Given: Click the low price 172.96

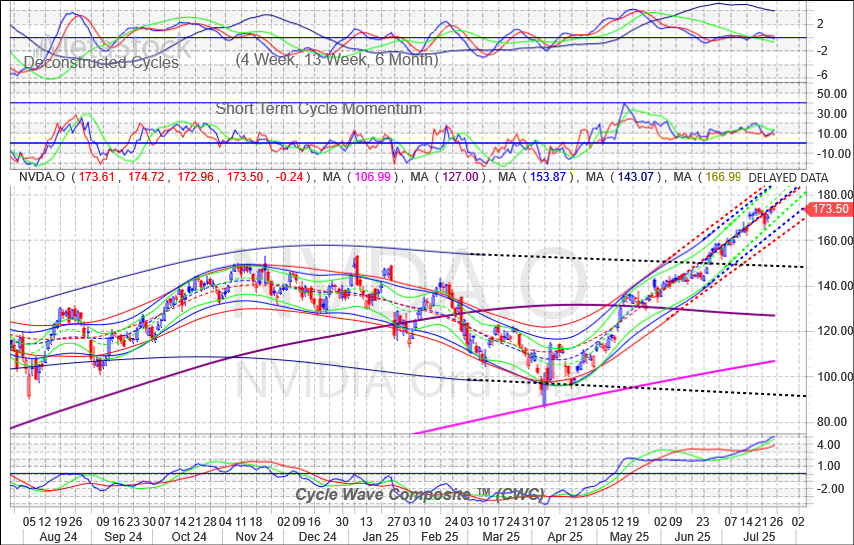Looking at the screenshot, I should pyautogui.click(x=196, y=177).
